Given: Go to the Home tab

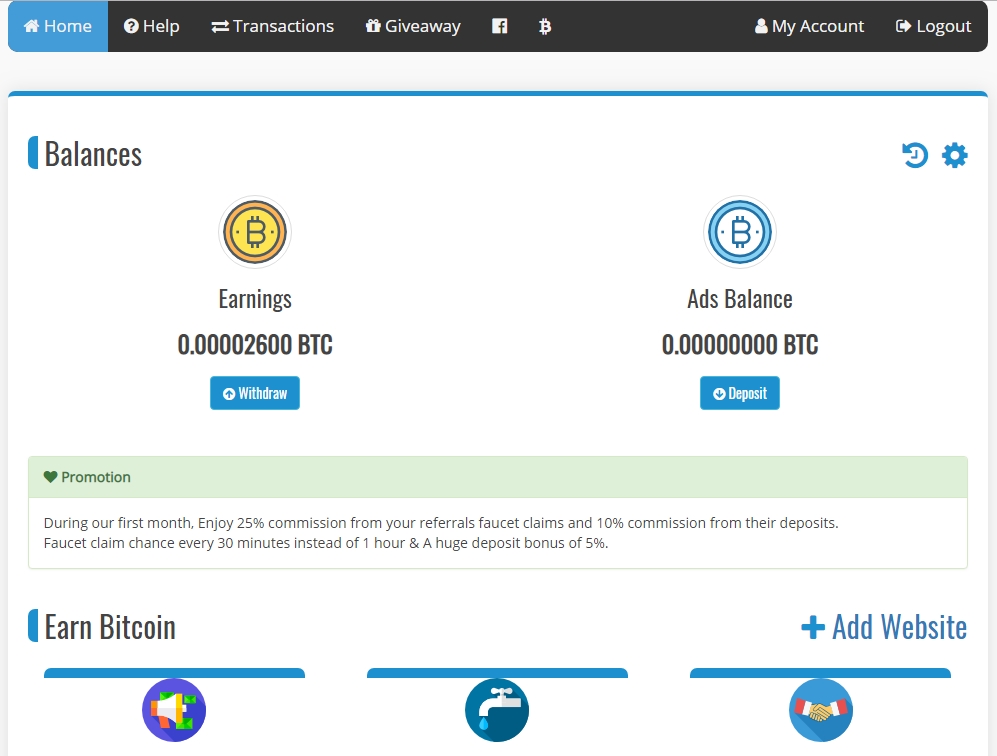Looking at the screenshot, I should [58, 26].
